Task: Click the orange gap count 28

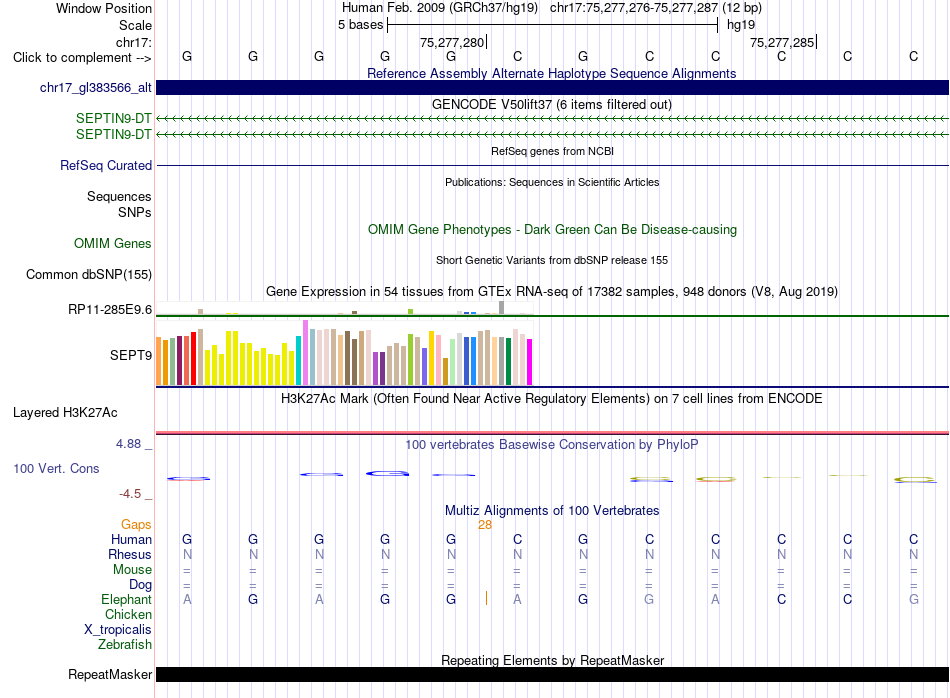Action: click(x=485, y=525)
